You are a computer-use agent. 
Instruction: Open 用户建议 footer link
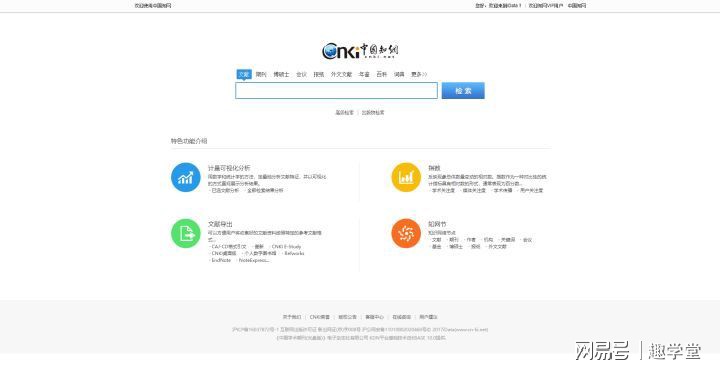tap(428, 317)
